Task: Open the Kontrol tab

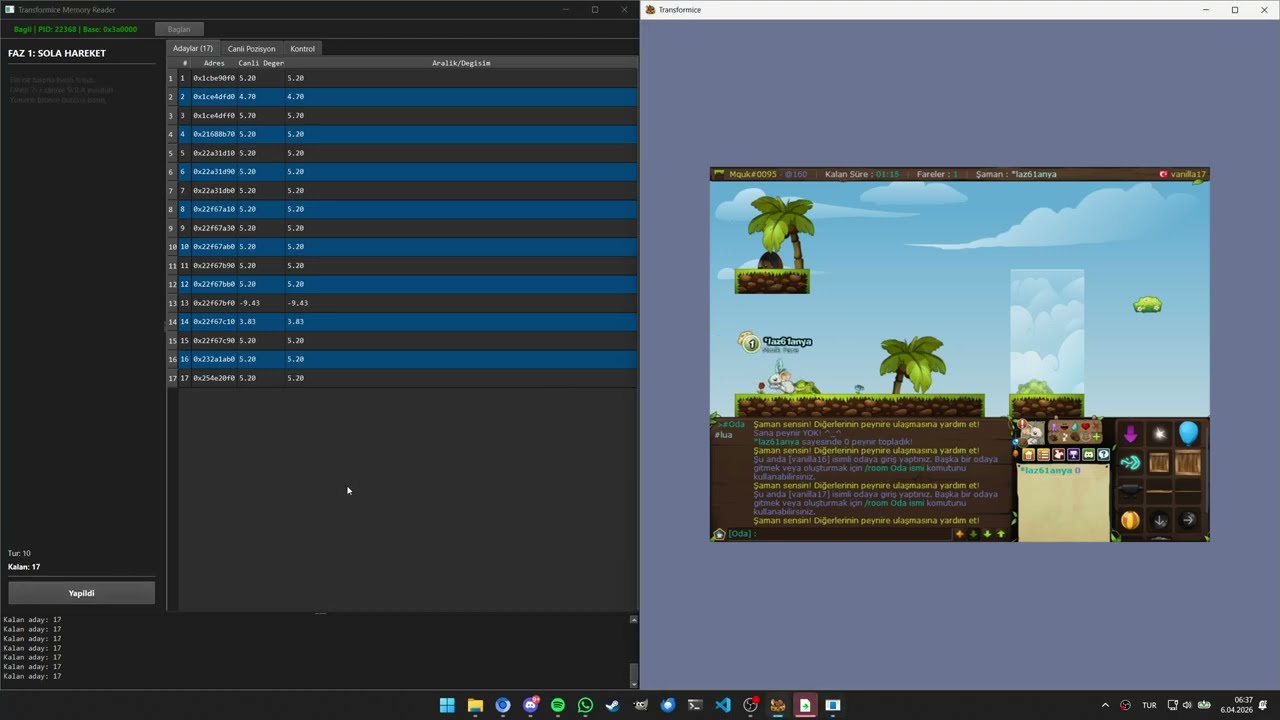Action: [x=302, y=48]
